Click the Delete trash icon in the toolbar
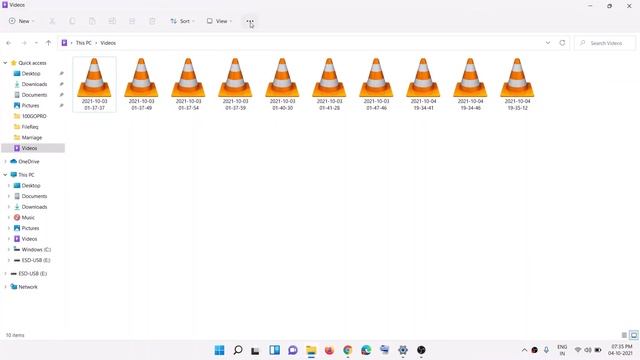The height and width of the screenshot is (360, 640). (x=152, y=21)
